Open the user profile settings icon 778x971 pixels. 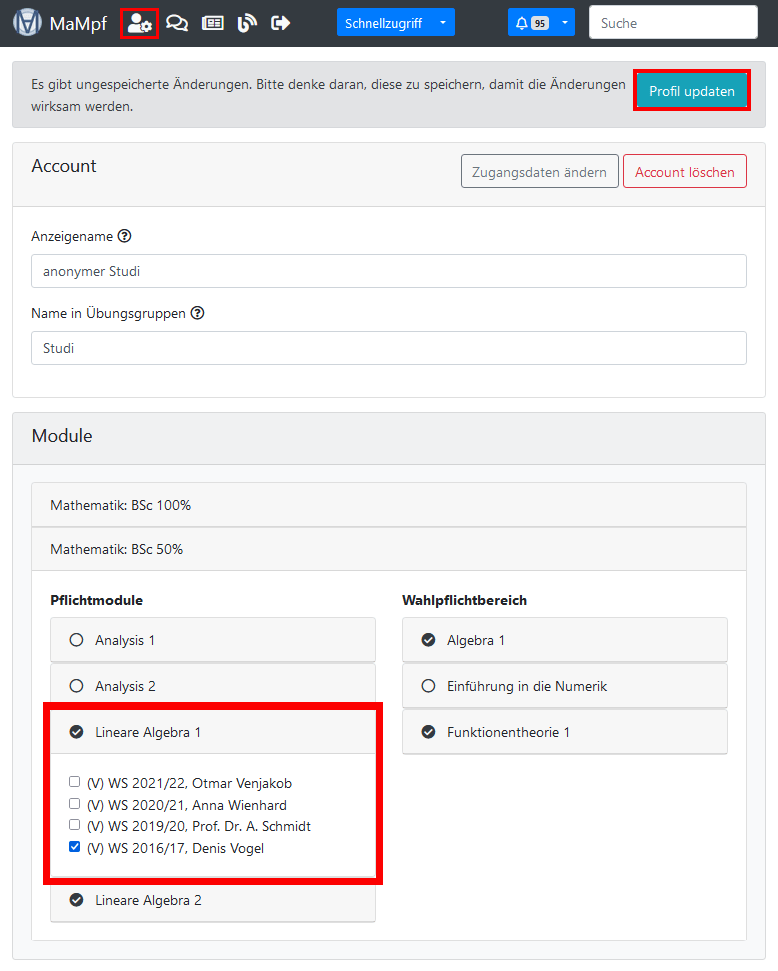(139, 23)
